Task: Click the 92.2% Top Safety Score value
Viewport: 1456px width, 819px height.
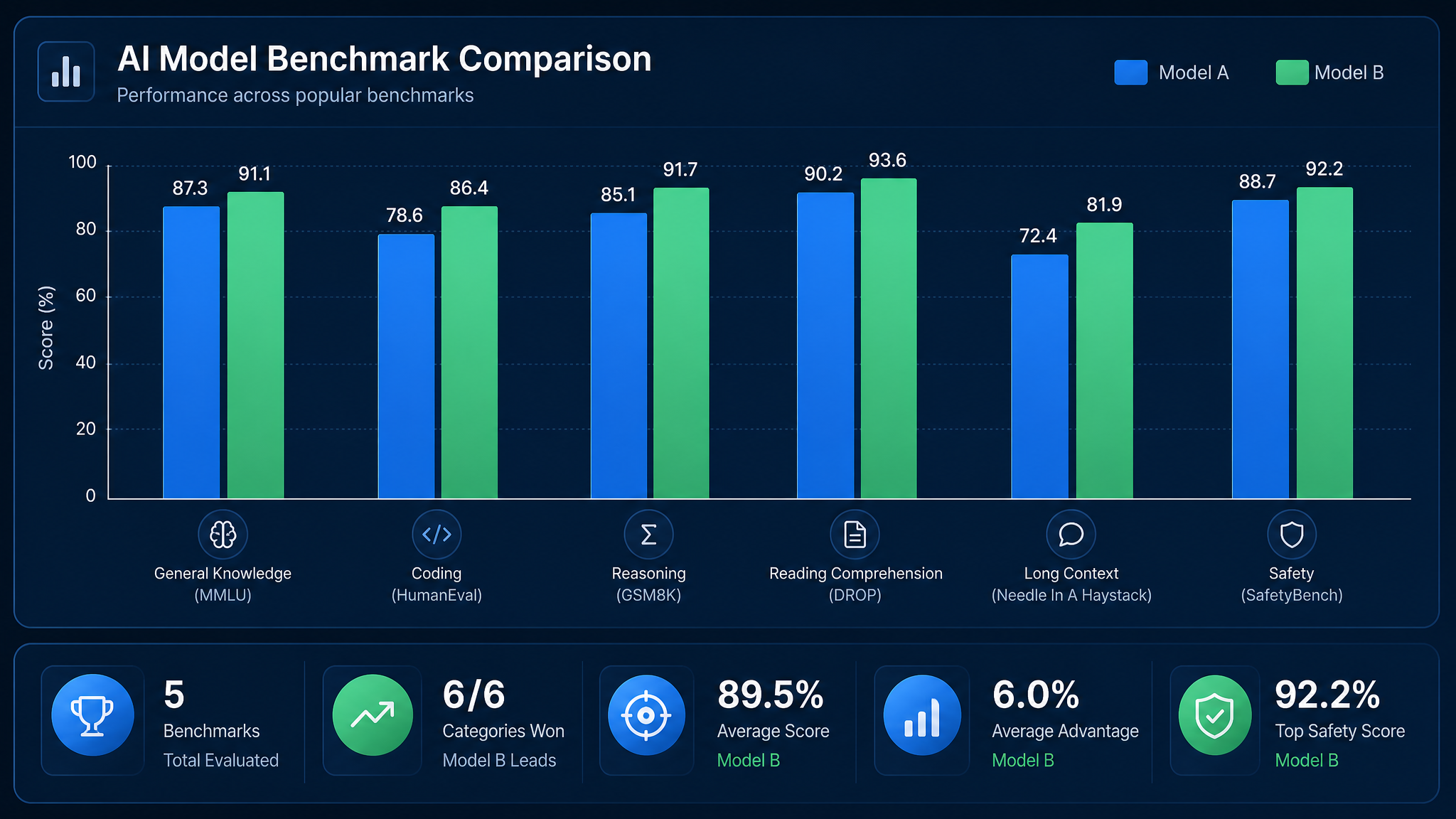Action: 1327,695
